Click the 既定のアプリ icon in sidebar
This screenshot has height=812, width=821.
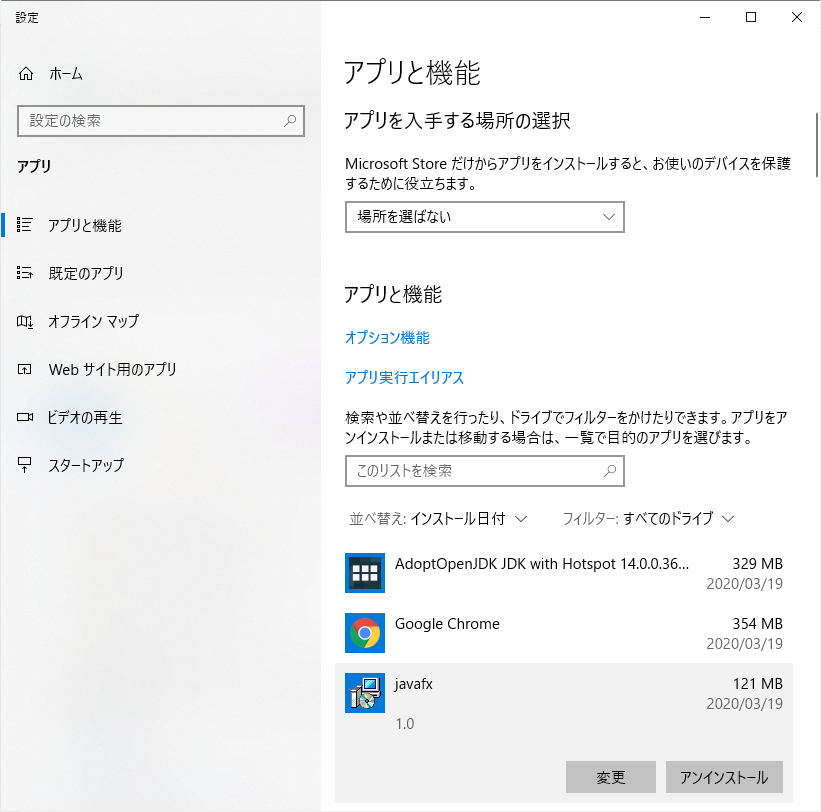pyautogui.click(x=24, y=273)
